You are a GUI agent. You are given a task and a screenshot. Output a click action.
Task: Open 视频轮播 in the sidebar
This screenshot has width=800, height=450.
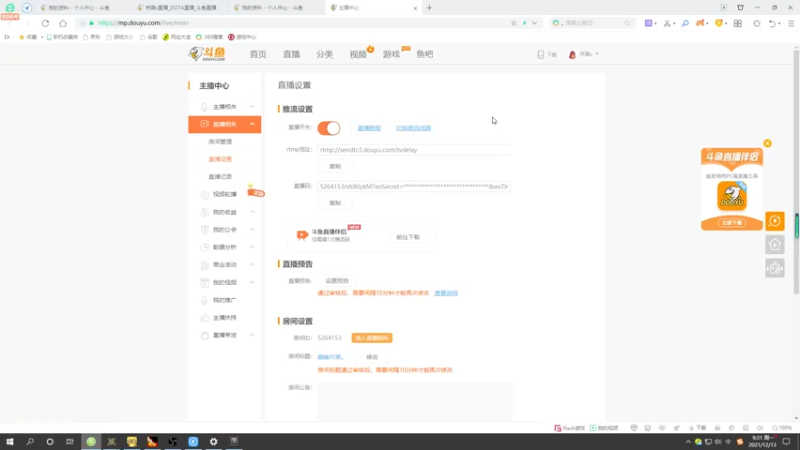[224, 194]
